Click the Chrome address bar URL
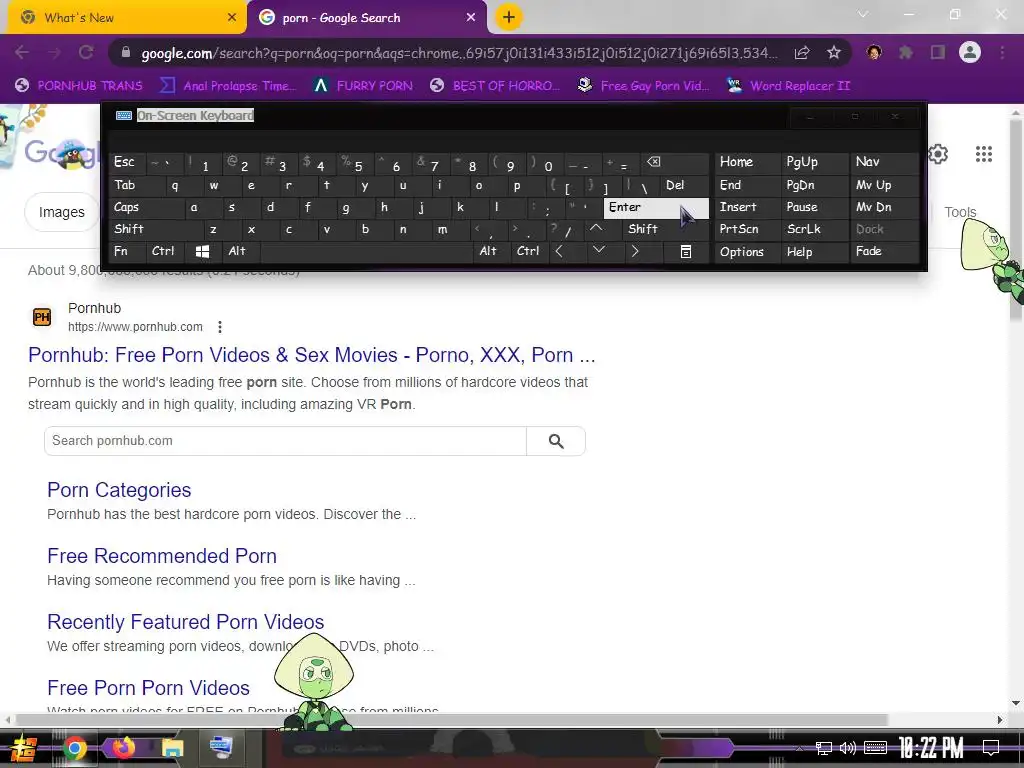This screenshot has height=768, width=1024. point(459,53)
